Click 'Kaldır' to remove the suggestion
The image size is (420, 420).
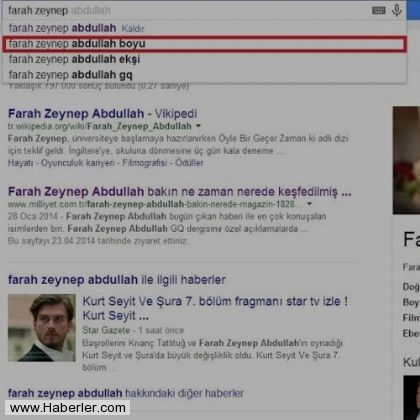click(133, 28)
